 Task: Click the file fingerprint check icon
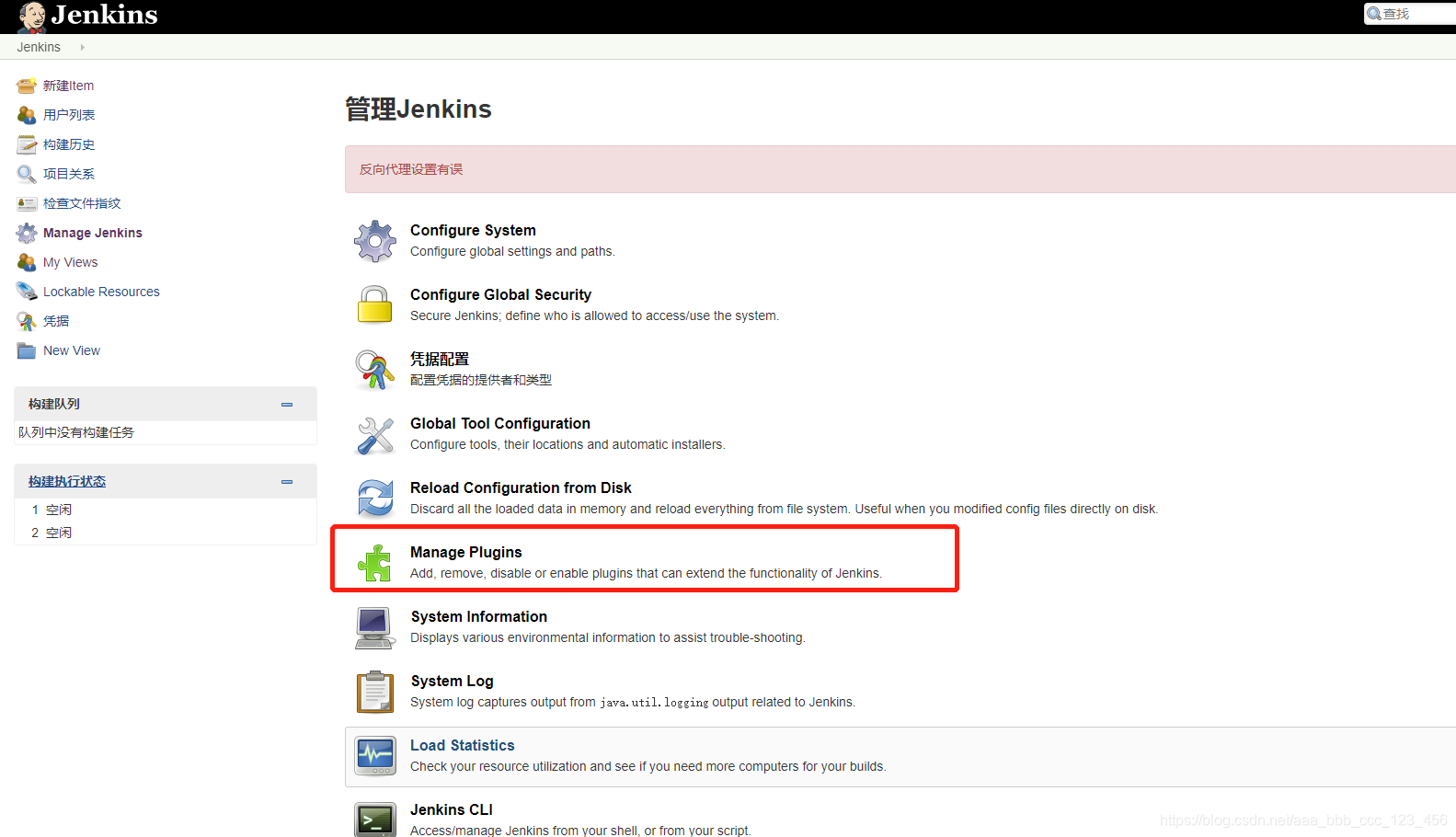pyautogui.click(x=27, y=203)
